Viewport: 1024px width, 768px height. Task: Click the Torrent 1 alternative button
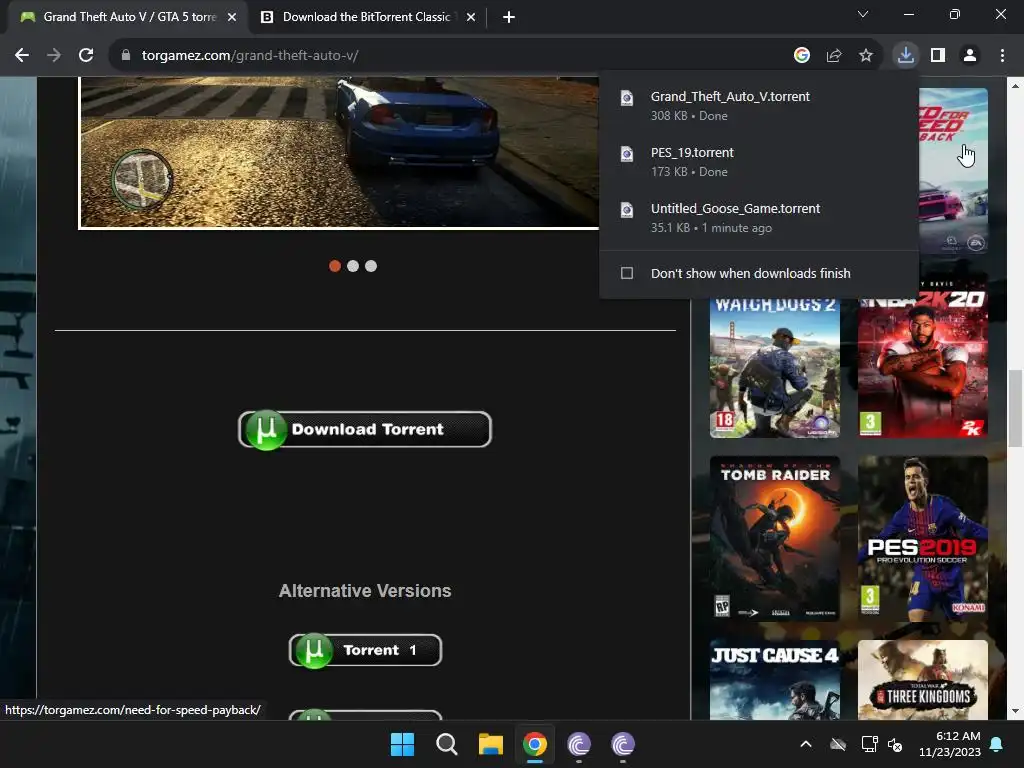pyautogui.click(x=365, y=650)
